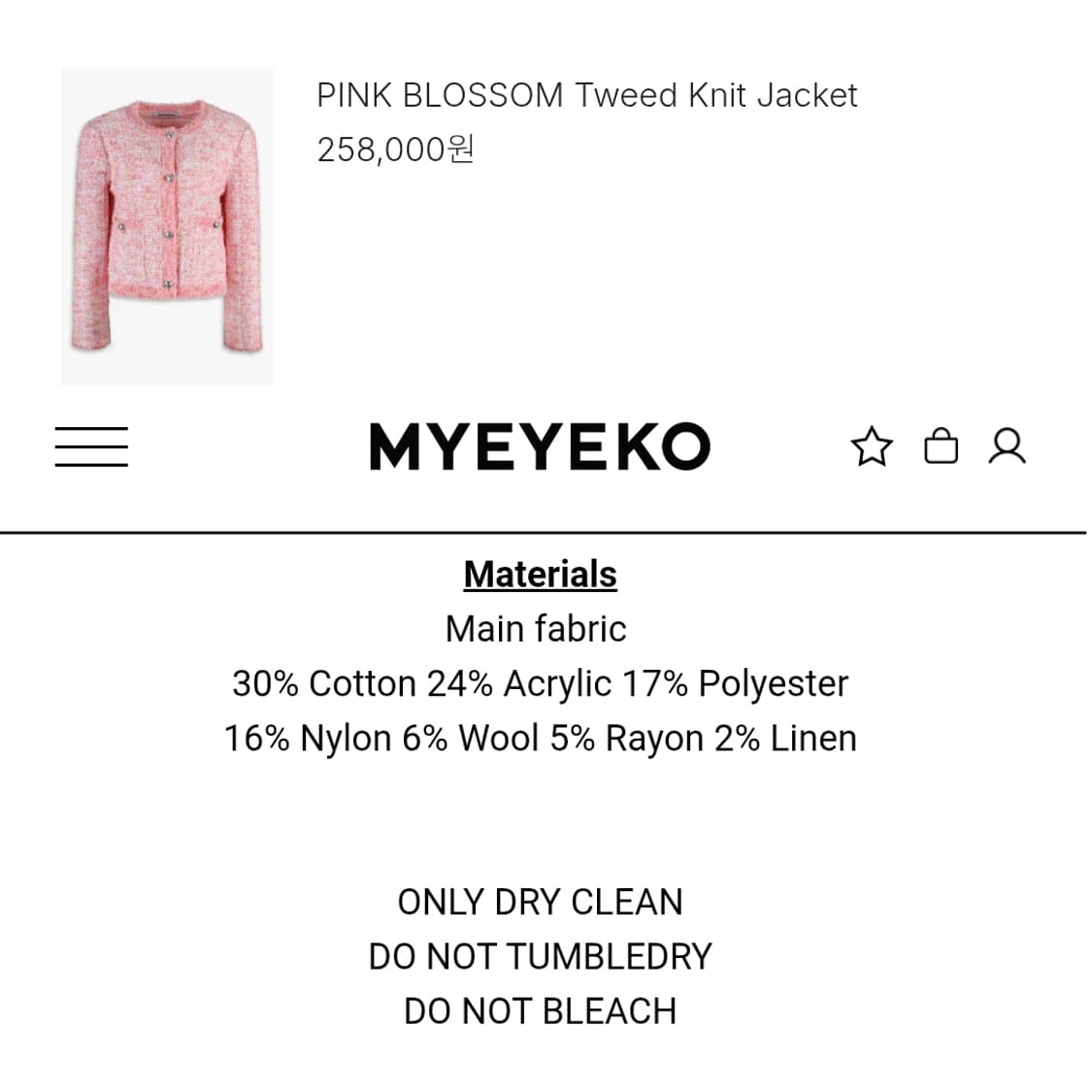Click the DO NOT TUMBLEDRY instruction
1092x1092 pixels.
pos(540,957)
